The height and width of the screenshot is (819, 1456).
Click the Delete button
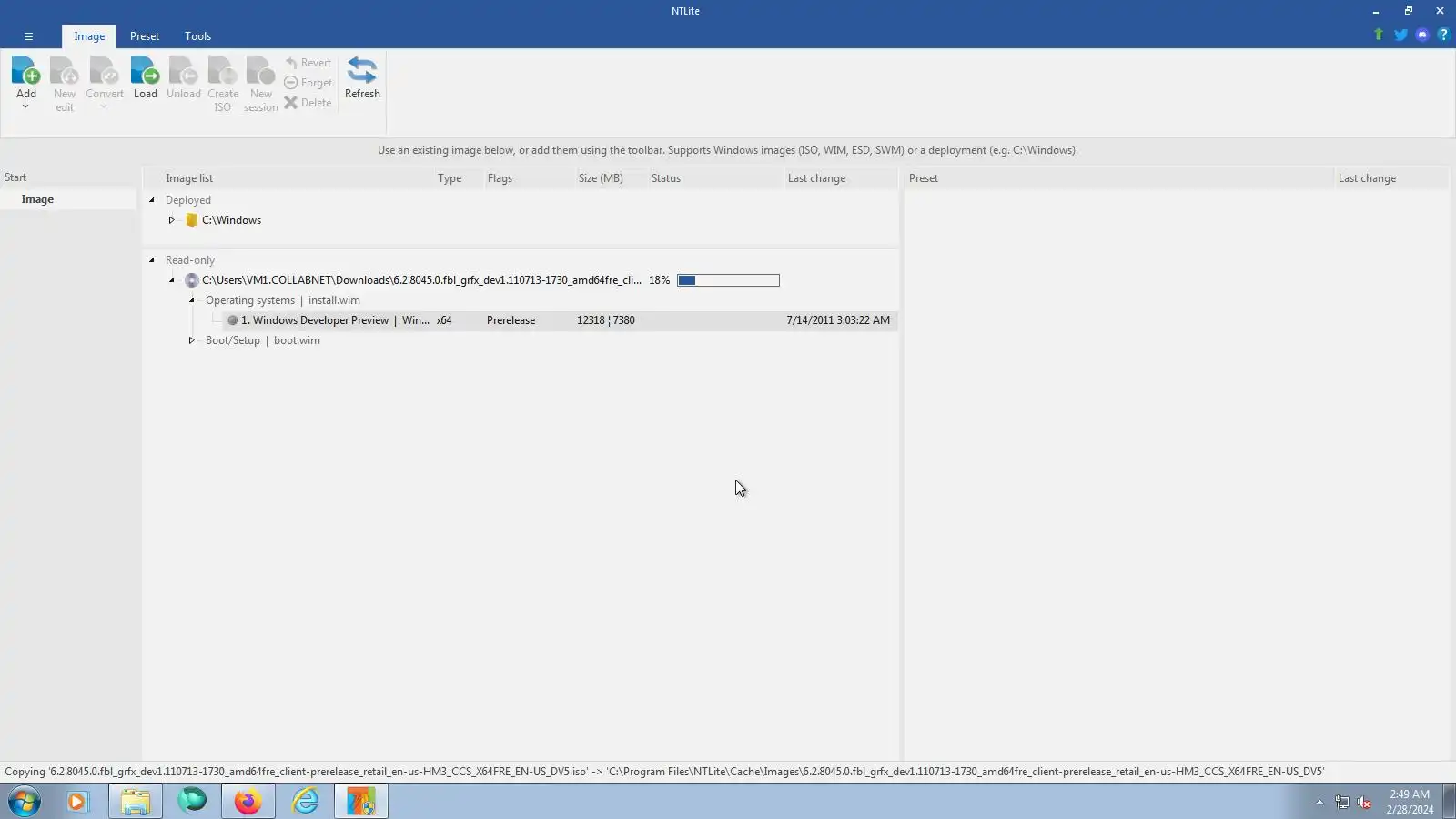tap(308, 103)
